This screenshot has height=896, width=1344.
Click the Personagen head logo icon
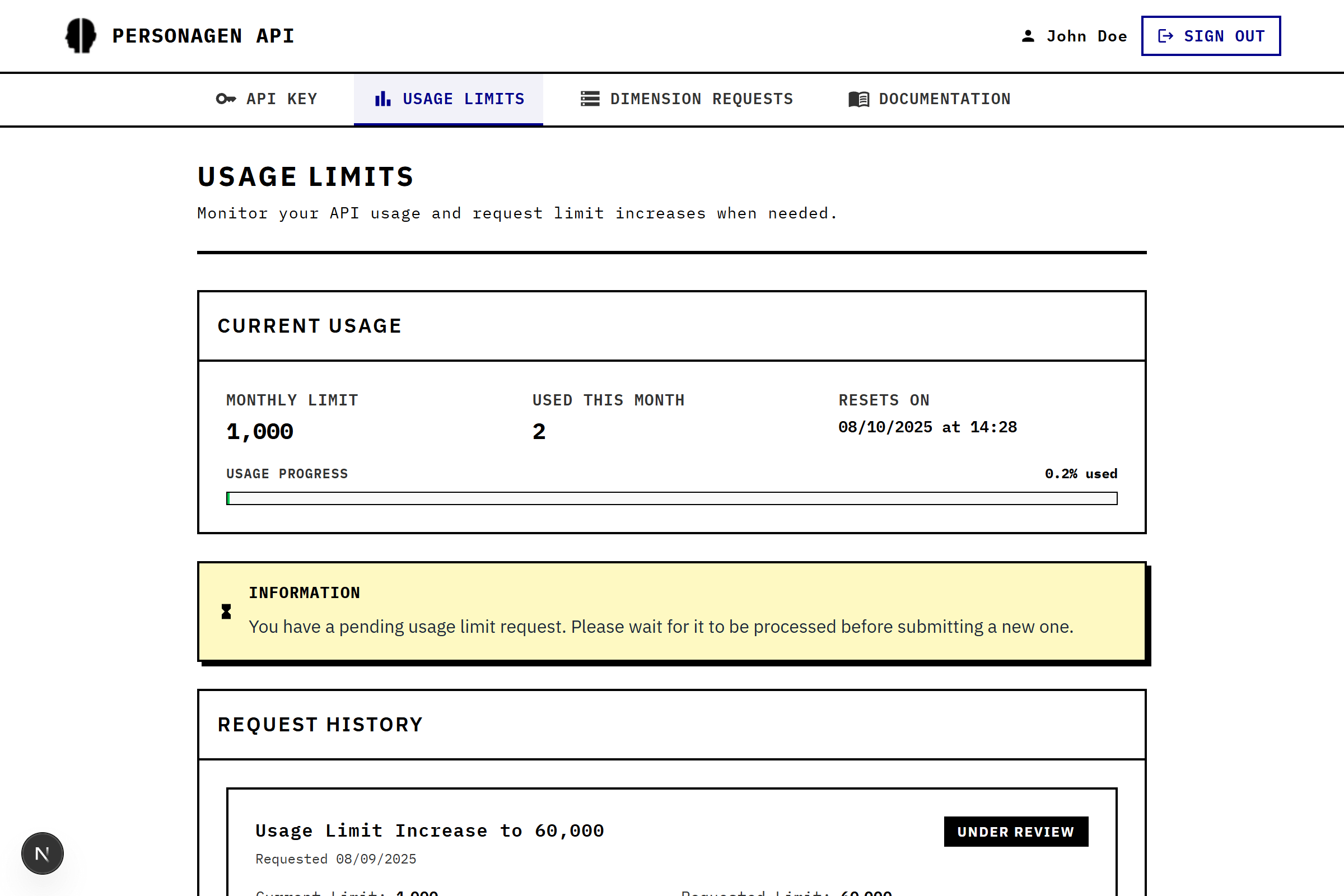point(81,36)
